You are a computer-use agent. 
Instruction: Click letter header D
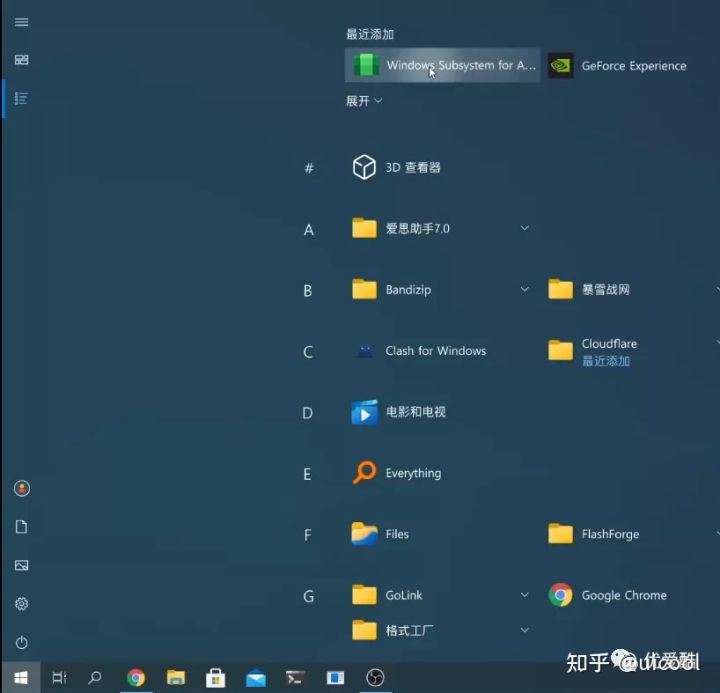[308, 413]
